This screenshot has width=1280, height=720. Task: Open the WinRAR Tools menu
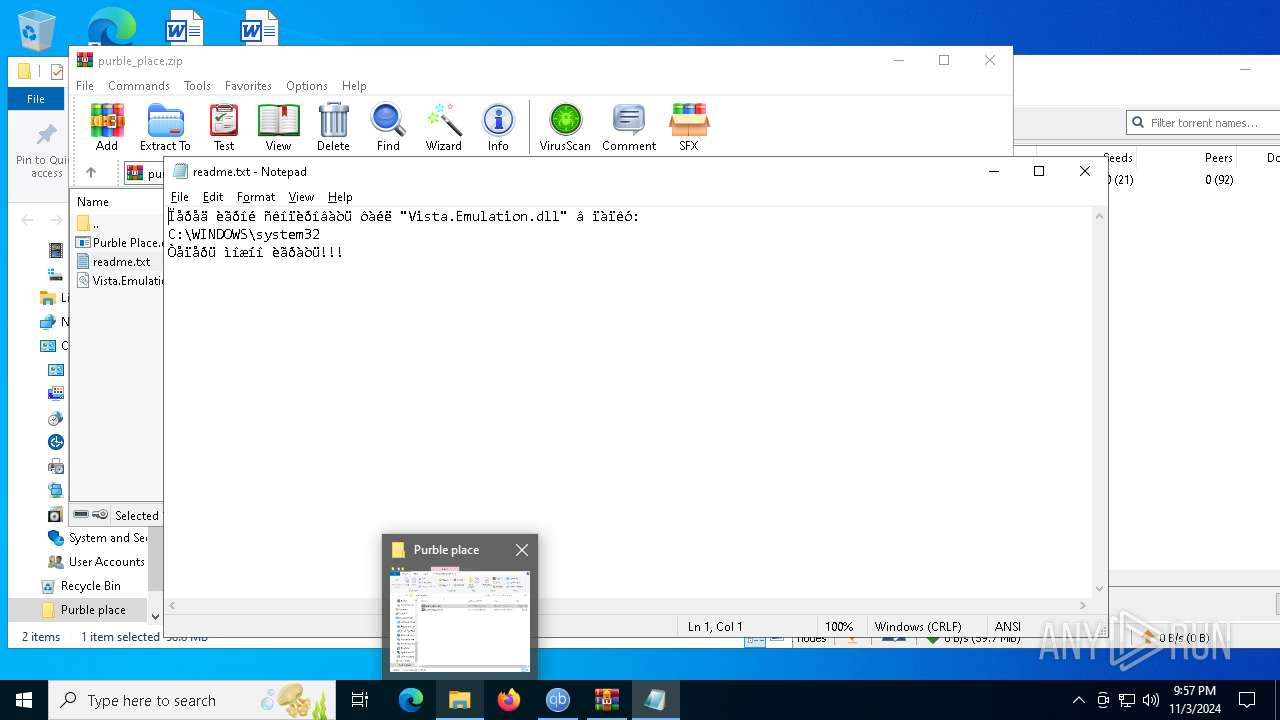coord(197,86)
